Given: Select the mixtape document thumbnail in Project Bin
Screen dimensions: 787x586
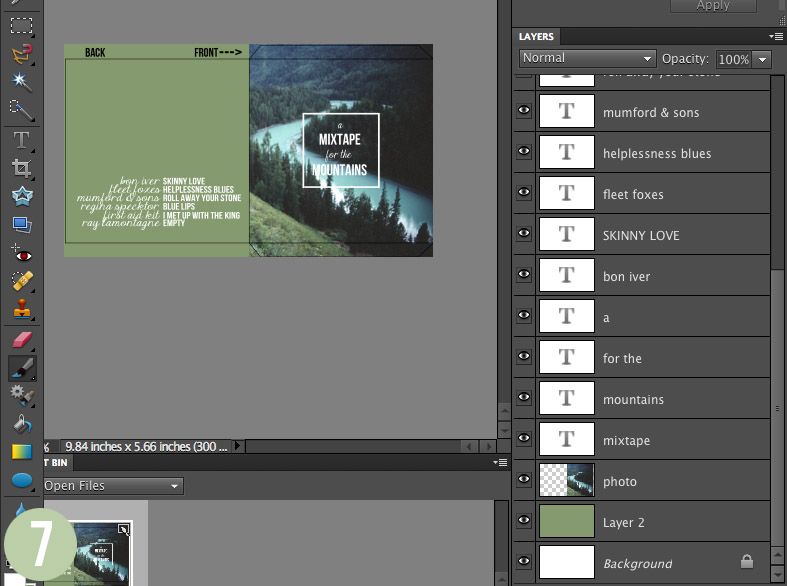Looking at the screenshot, I should coord(103,552).
